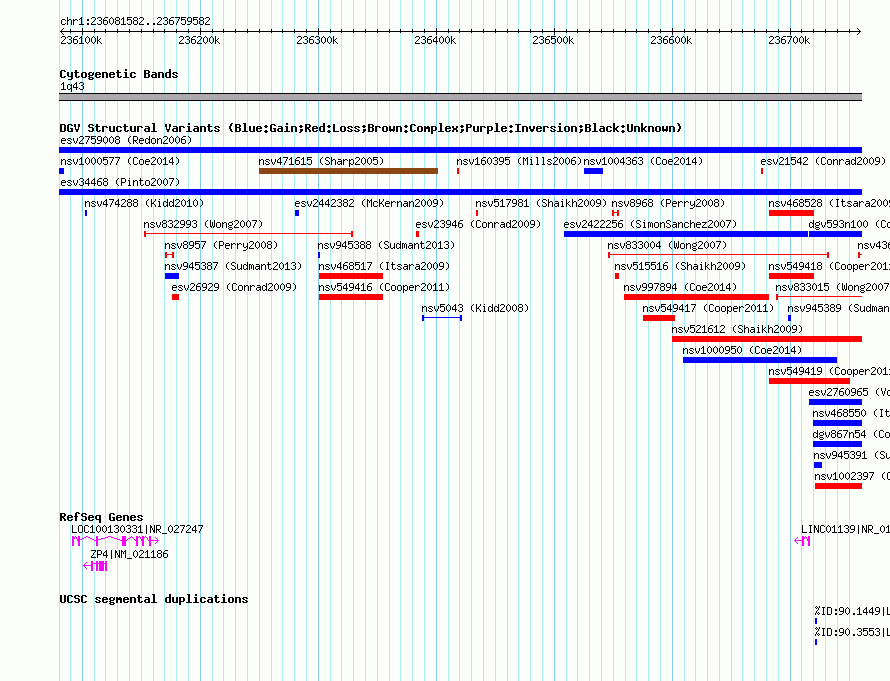Click the nsv1002397 red bar
The height and width of the screenshot is (681, 890).
point(838,486)
